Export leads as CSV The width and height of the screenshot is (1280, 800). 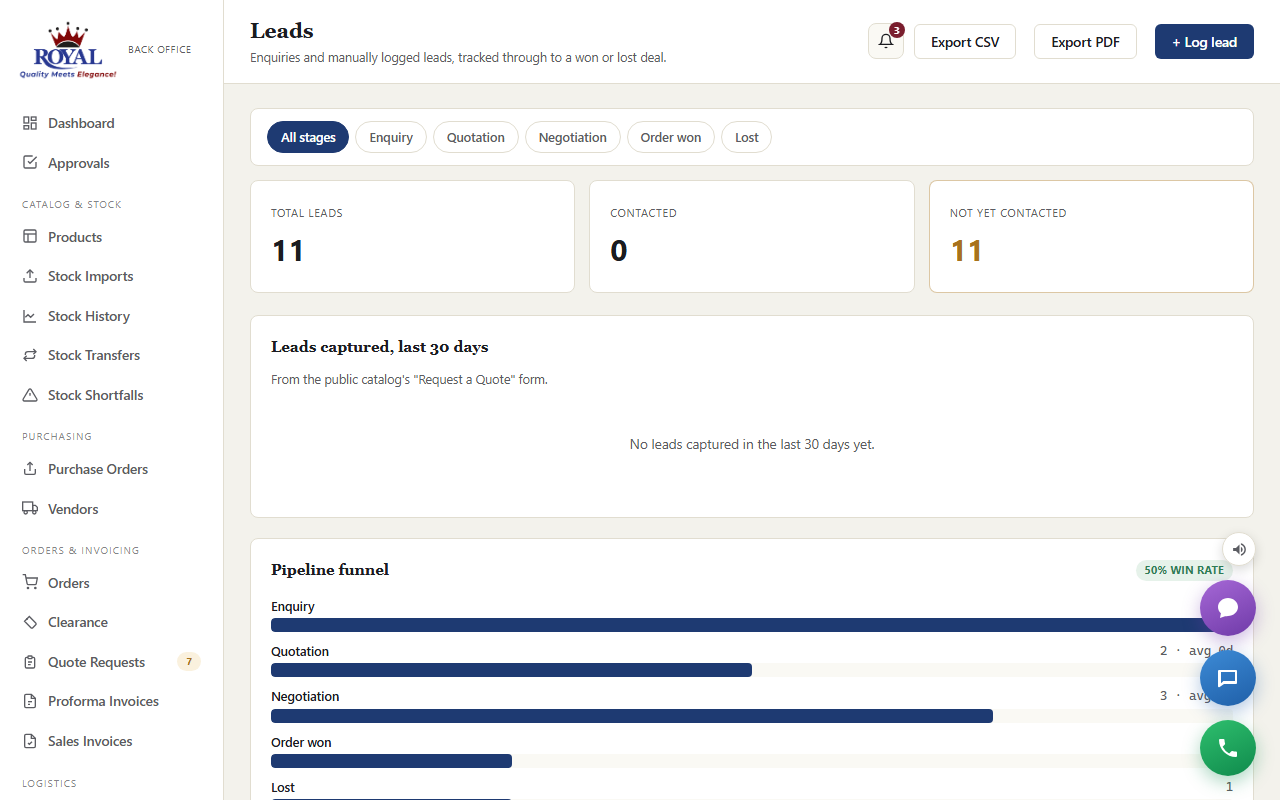tap(965, 42)
